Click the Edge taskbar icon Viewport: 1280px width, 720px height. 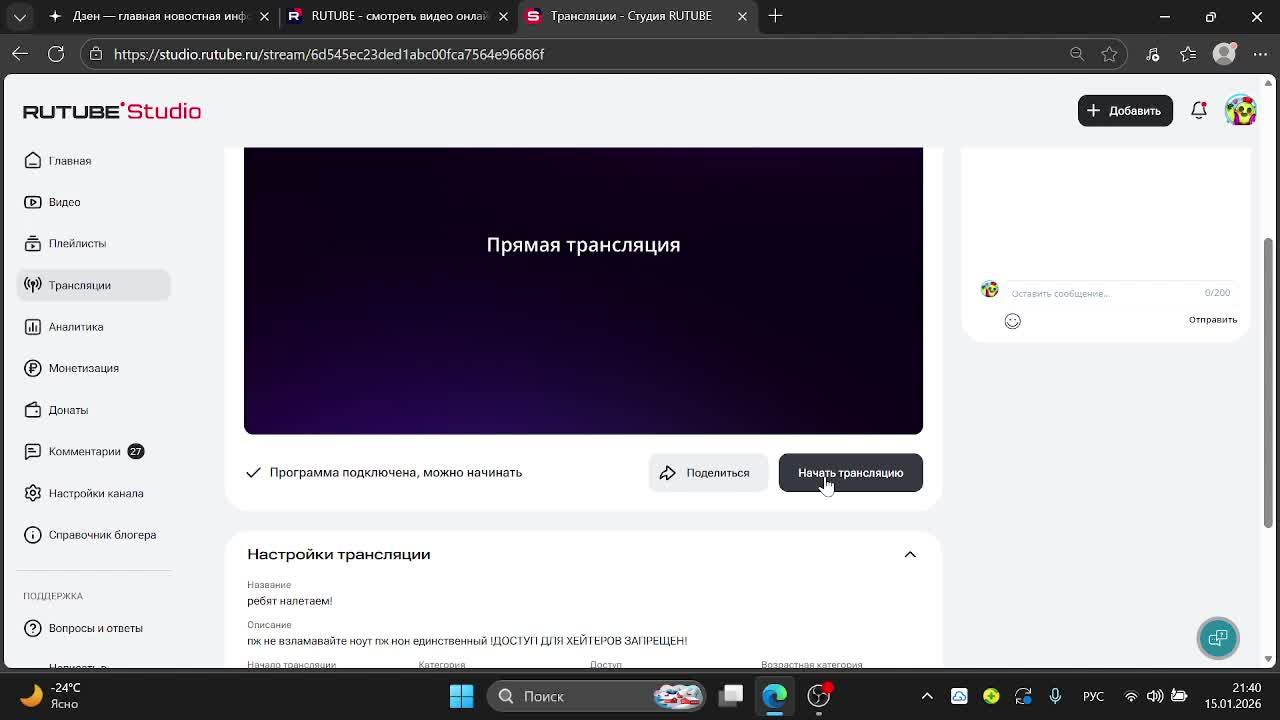(775, 696)
